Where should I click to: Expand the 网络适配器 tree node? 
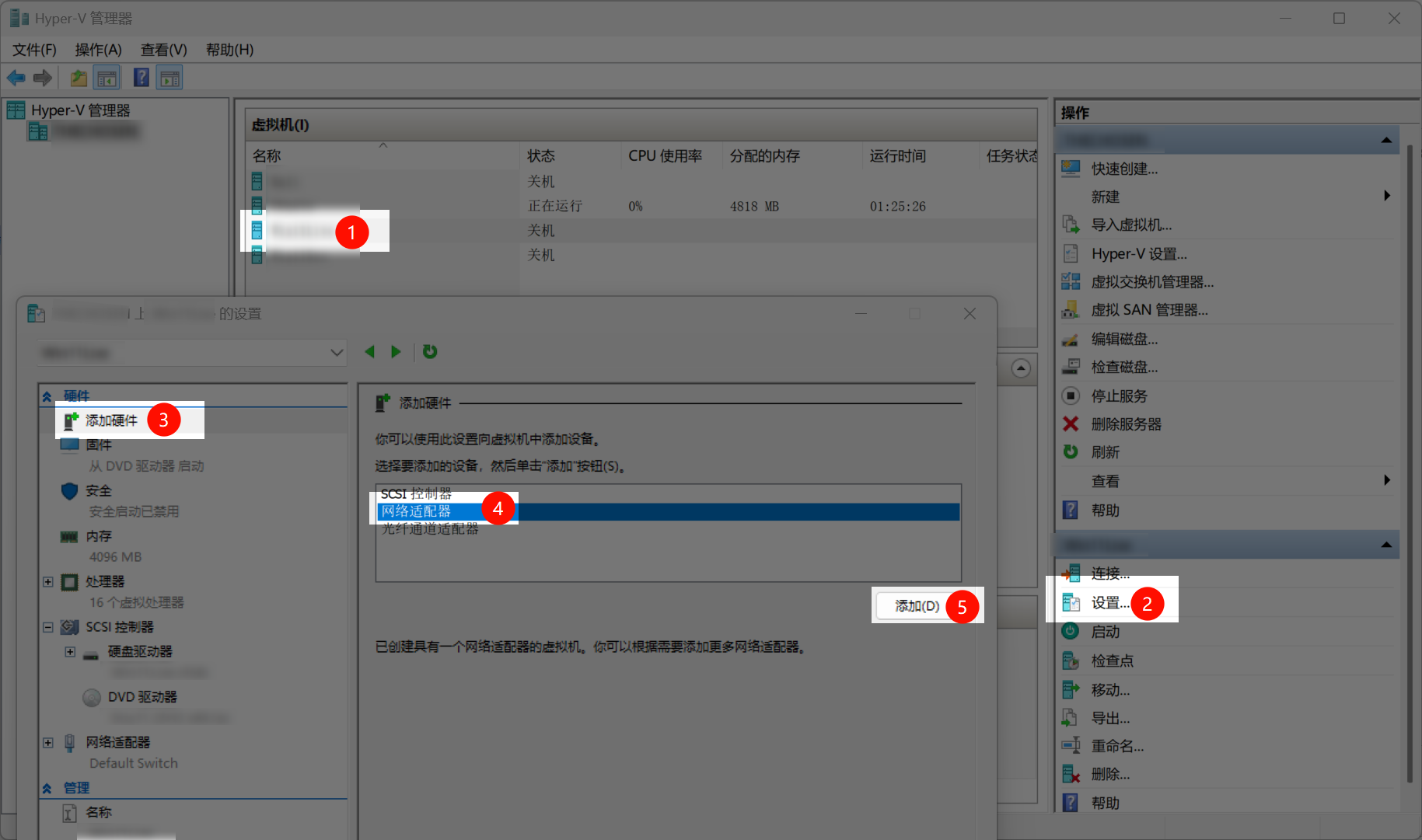48,743
